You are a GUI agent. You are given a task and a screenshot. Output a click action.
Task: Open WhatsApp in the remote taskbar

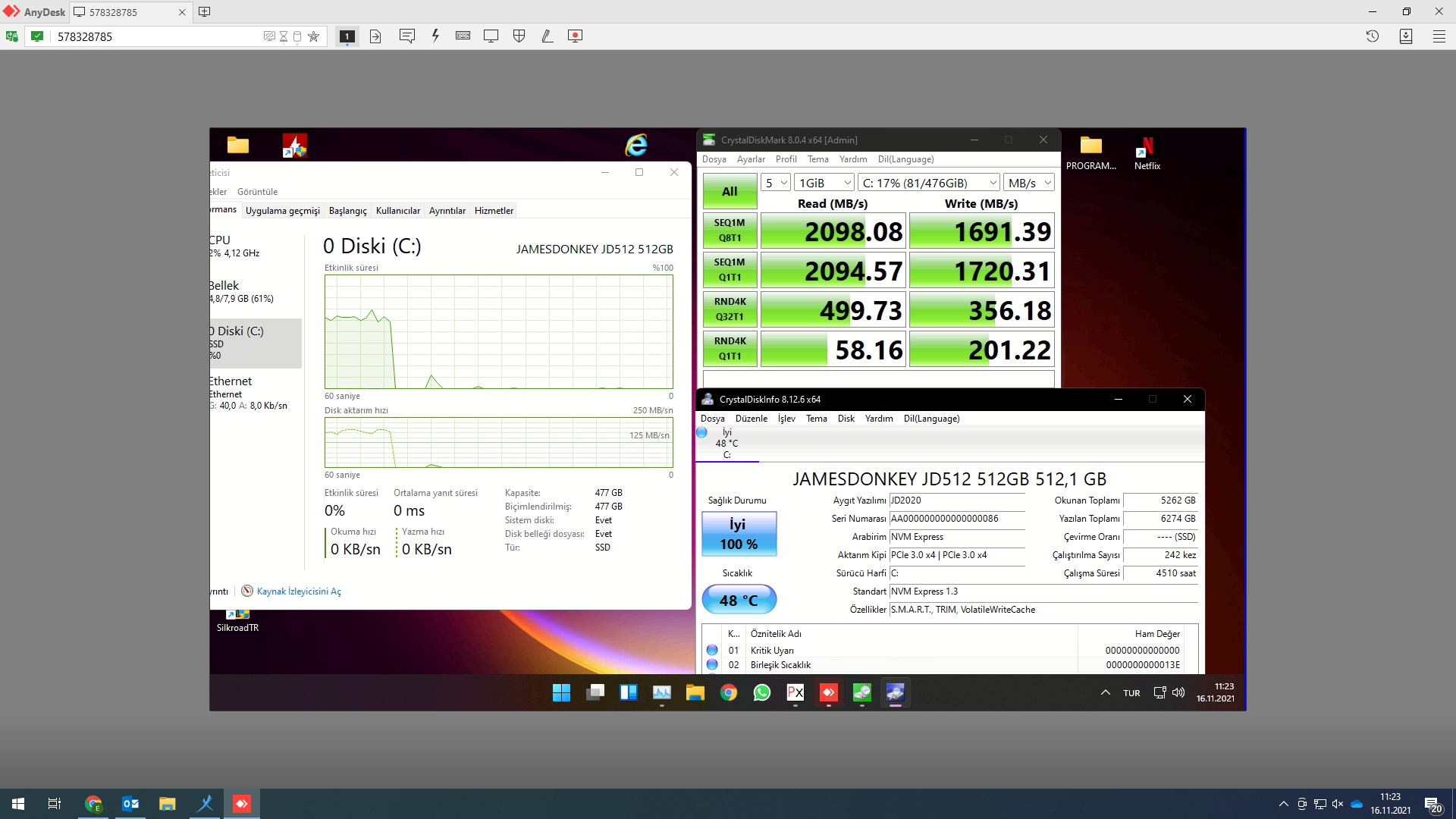point(761,692)
